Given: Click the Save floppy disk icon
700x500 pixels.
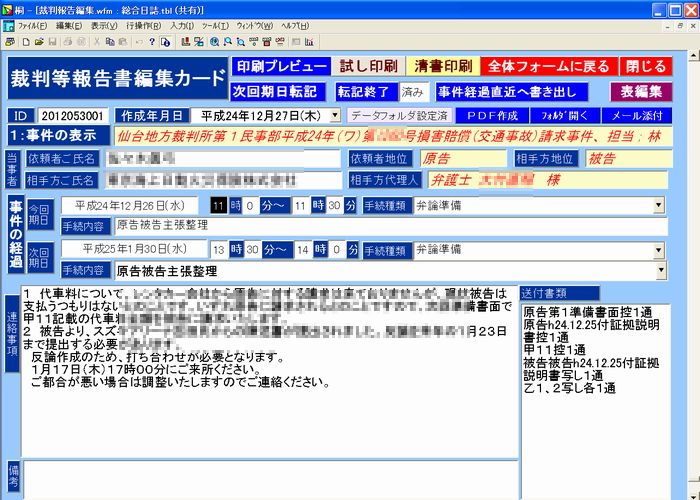Looking at the screenshot, I should (52, 42).
